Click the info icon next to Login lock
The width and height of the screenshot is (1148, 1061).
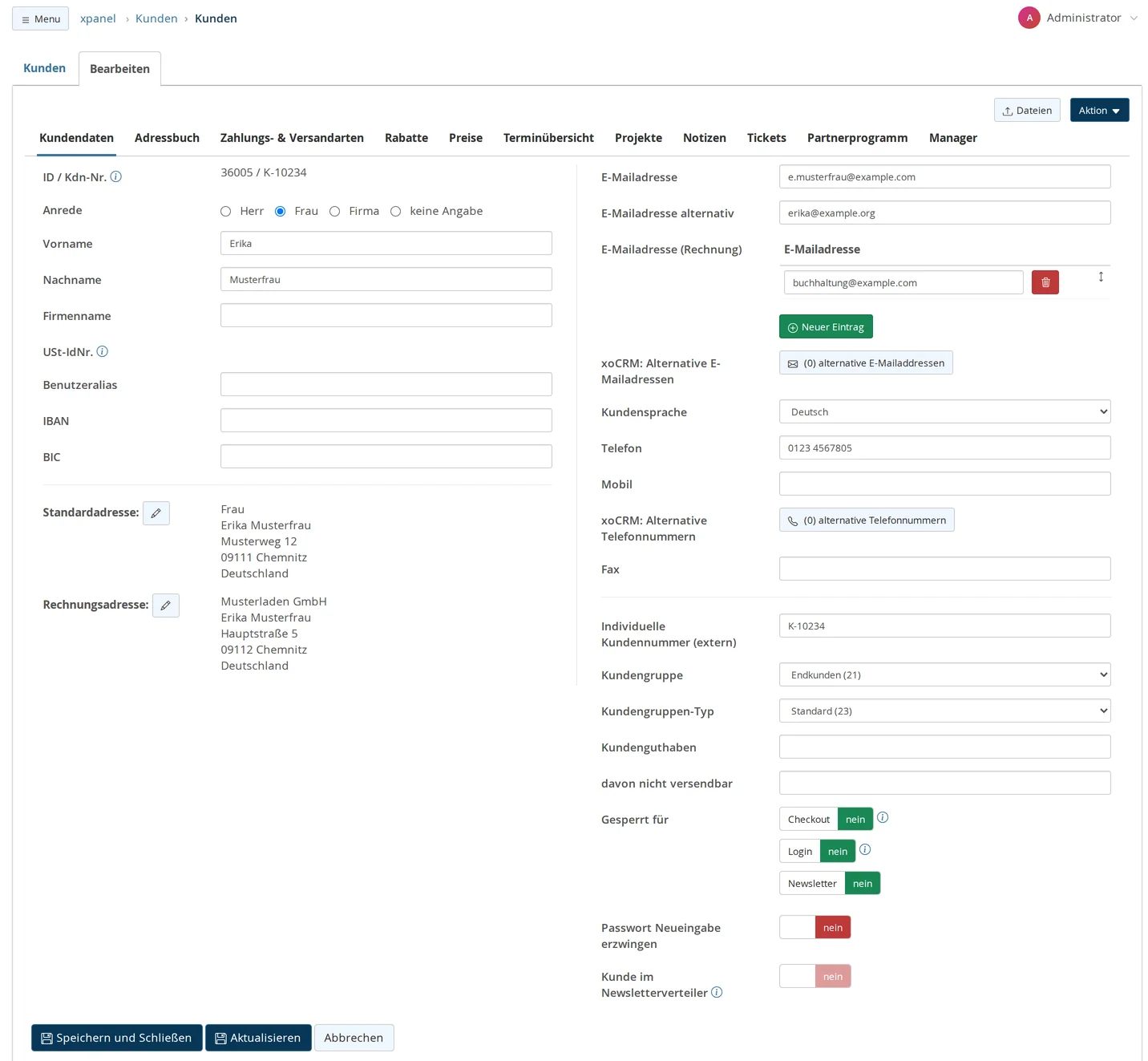click(x=865, y=849)
